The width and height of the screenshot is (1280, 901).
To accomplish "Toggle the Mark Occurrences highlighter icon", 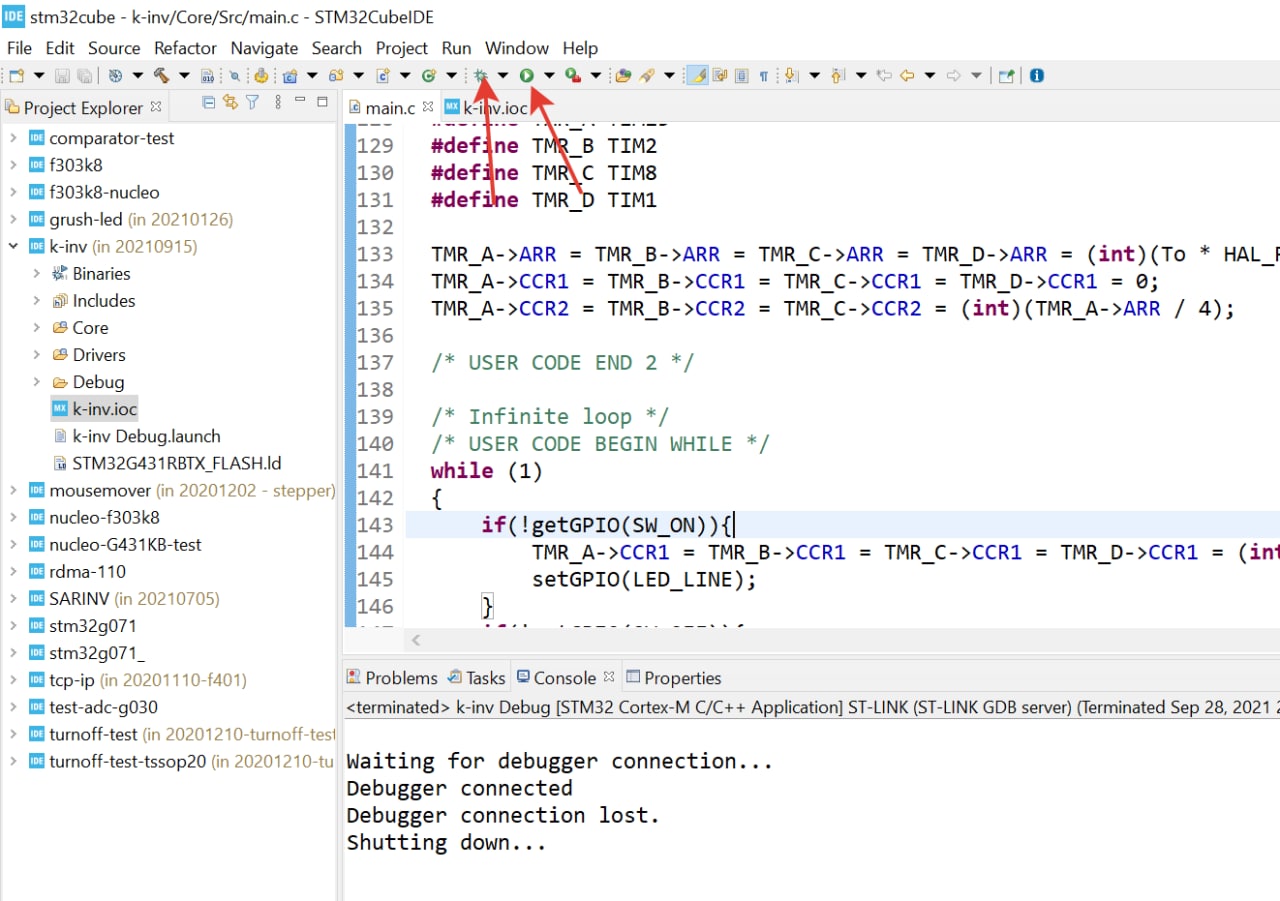I will tap(698, 75).
